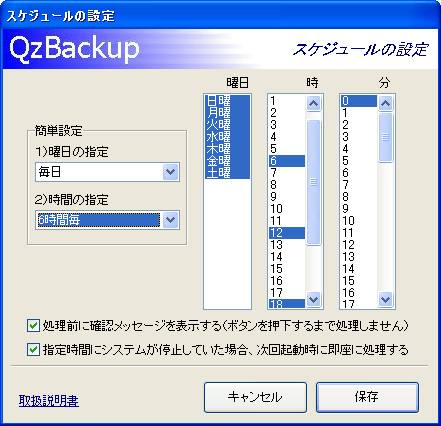
Task: Click the キャンセル button
Action: click(255, 397)
